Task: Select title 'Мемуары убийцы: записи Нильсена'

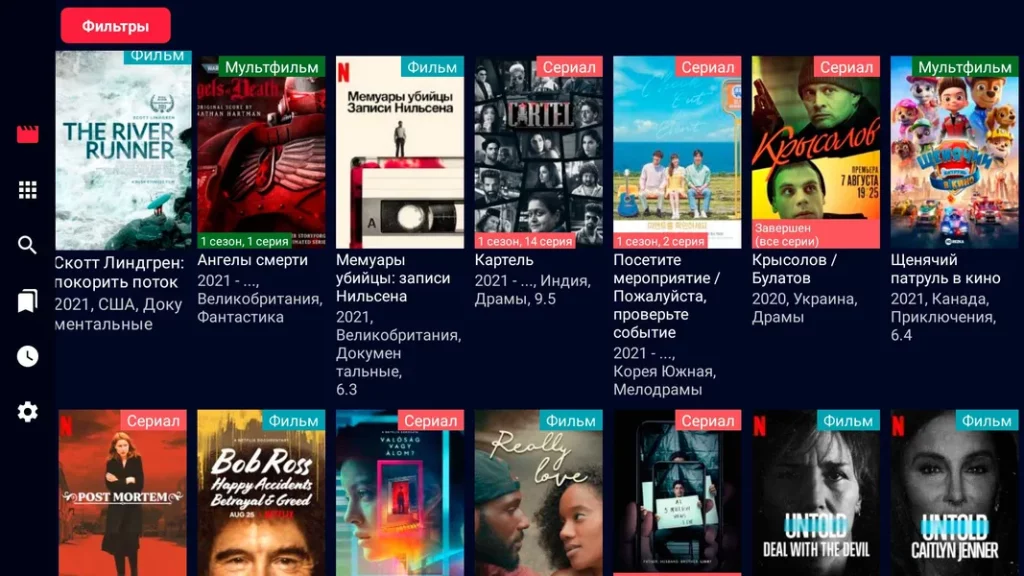Action: [393, 278]
